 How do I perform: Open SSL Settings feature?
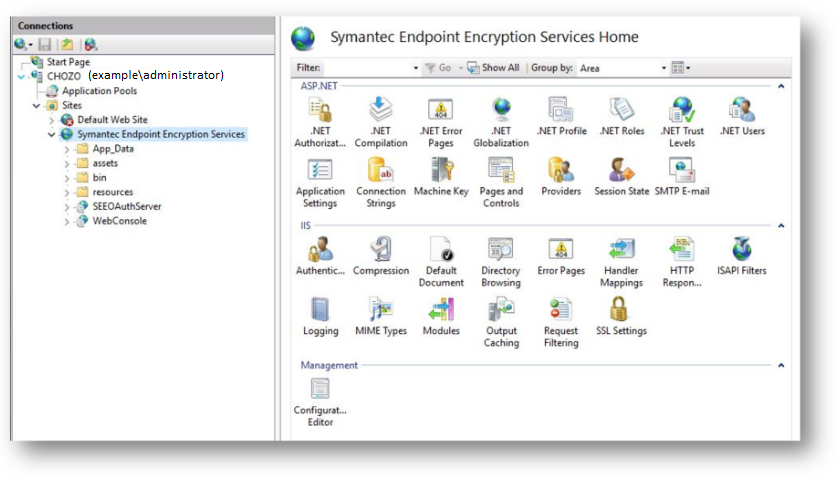point(621,317)
